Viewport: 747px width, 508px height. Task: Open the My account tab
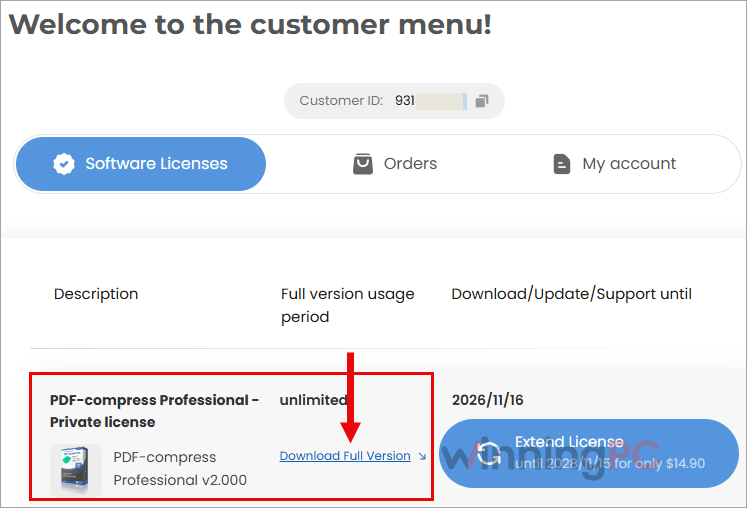point(614,164)
